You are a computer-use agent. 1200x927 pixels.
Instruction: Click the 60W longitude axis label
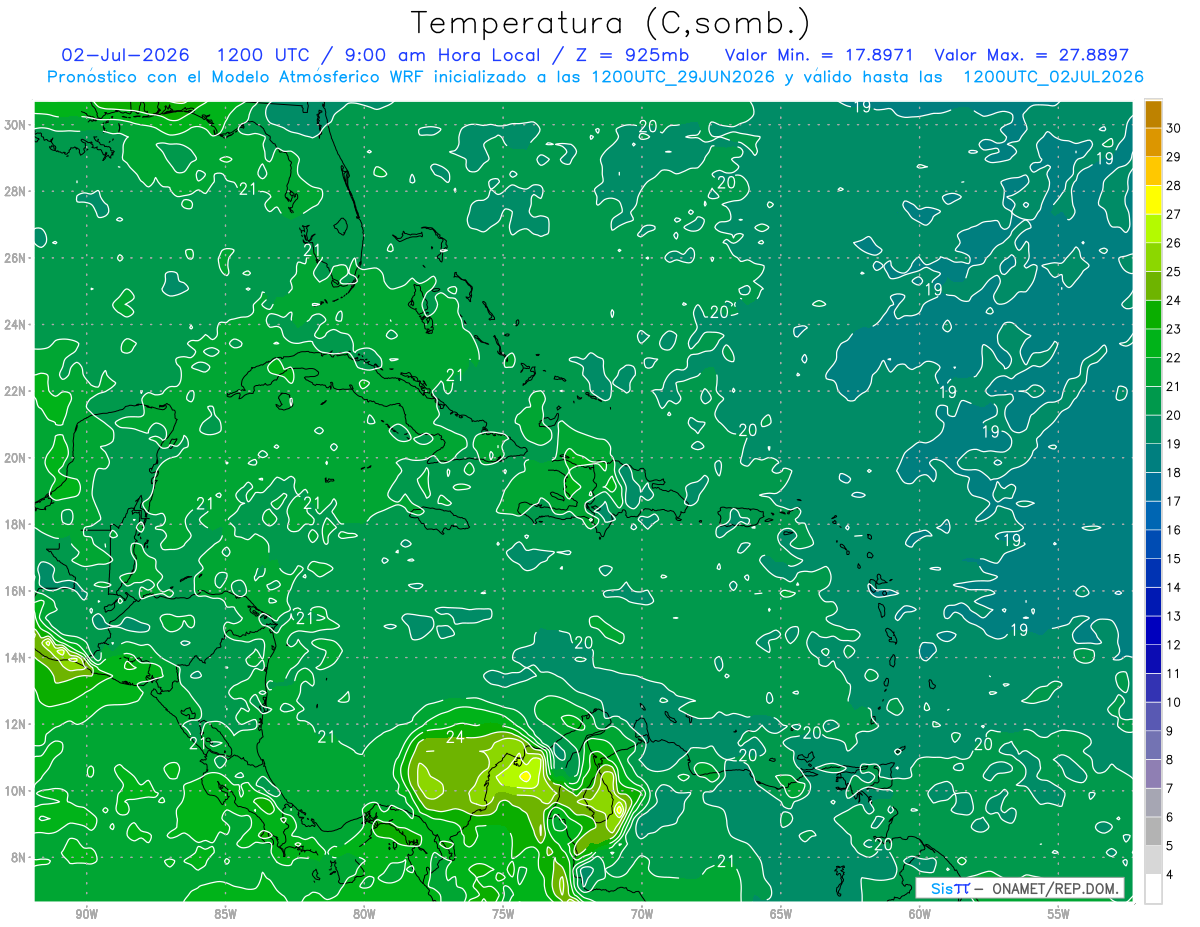coord(920,915)
